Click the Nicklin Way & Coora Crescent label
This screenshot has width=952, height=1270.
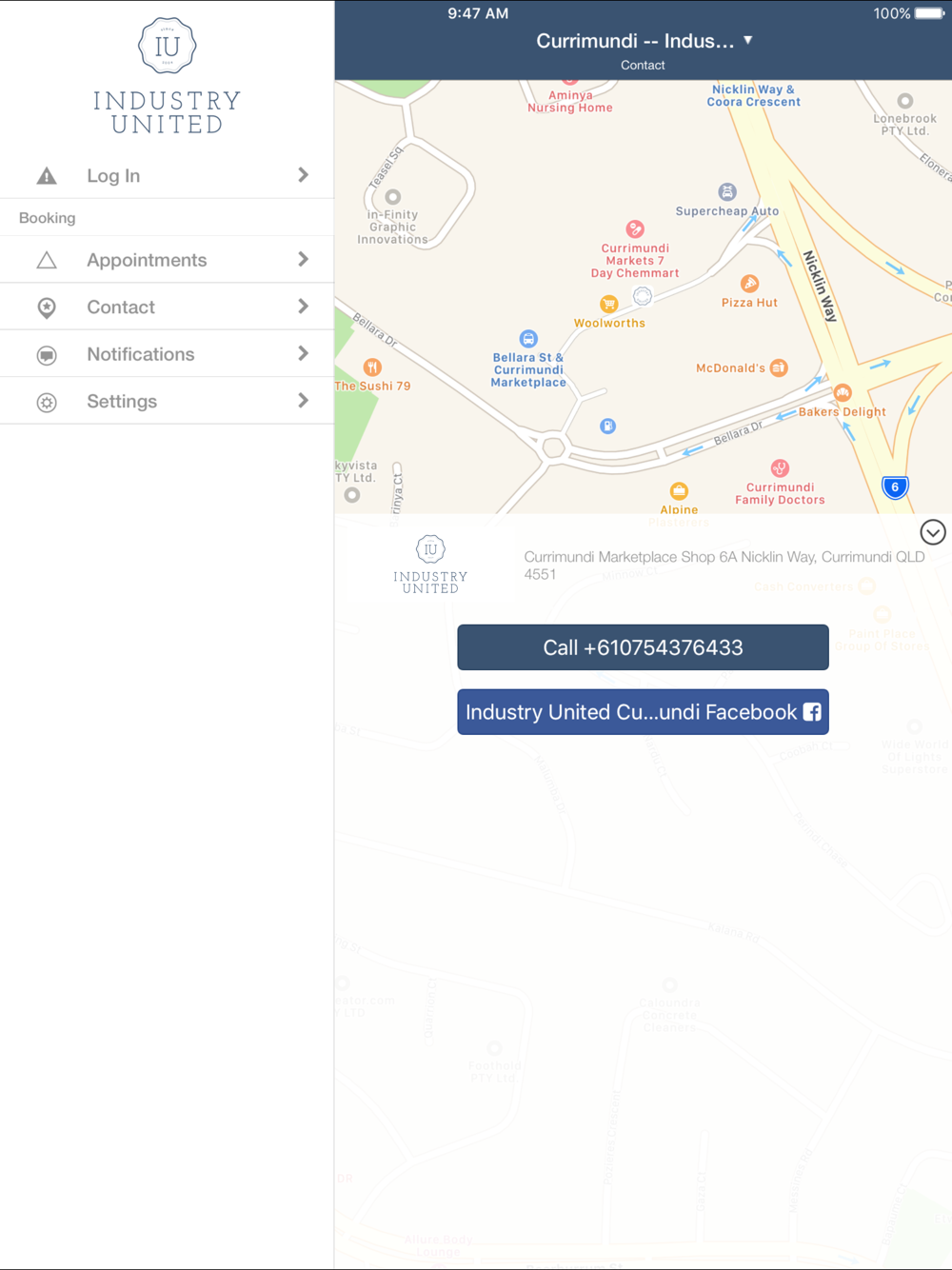pyautogui.click(x=753, y=95)
